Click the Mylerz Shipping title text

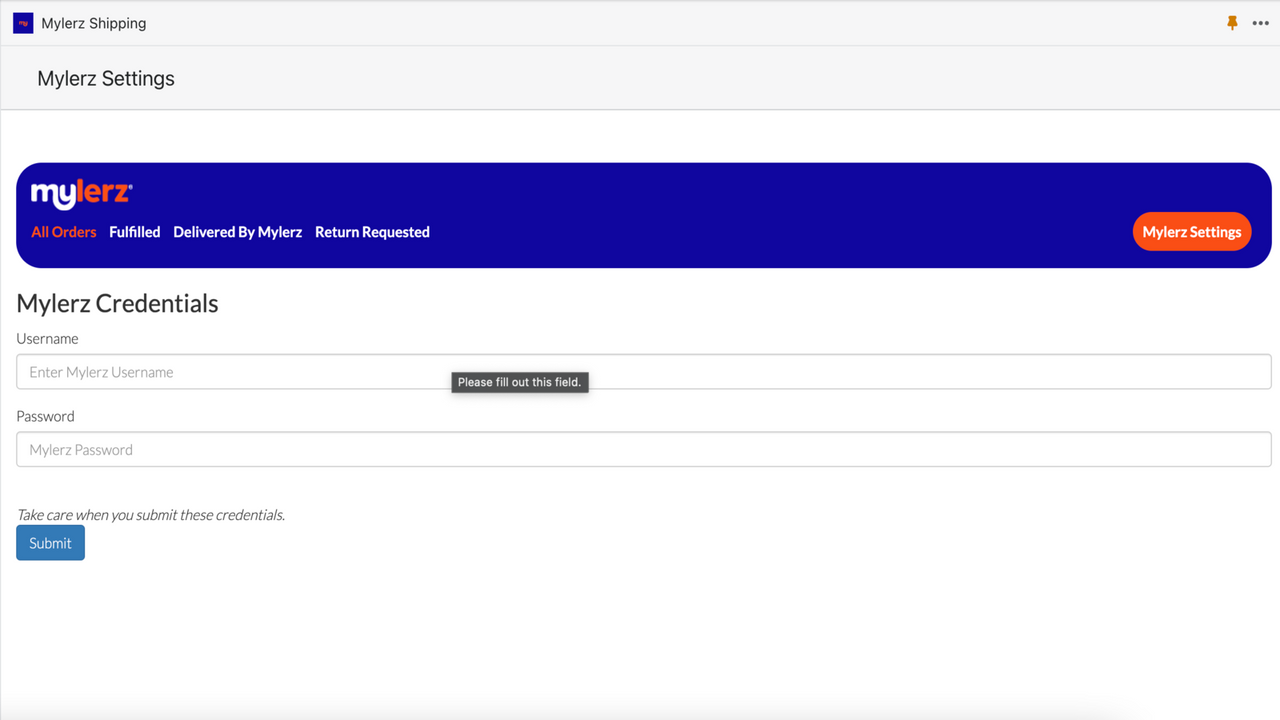tap(92, 22)
